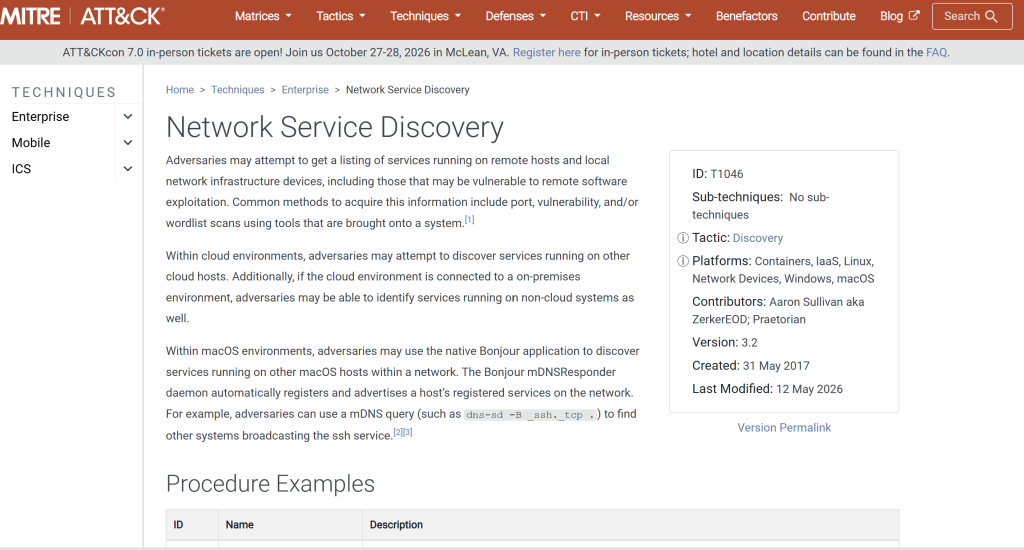Open the Resources dropdown menu

(x=658, y=16)
